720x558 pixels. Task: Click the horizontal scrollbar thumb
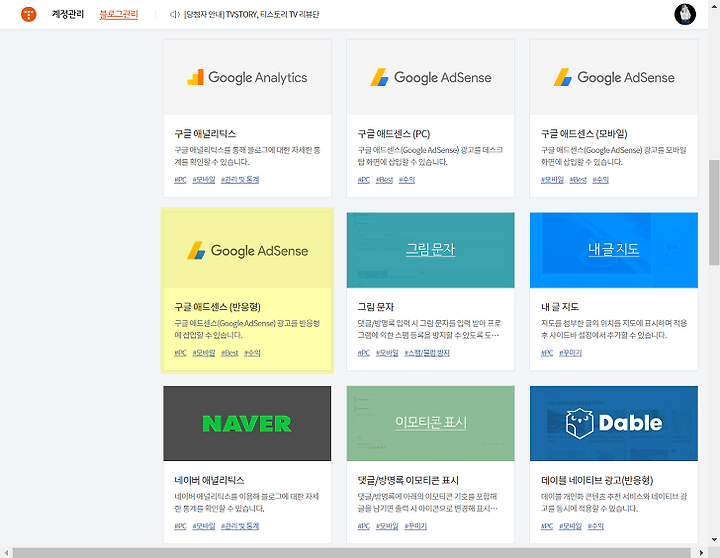[x=351, y=552]
